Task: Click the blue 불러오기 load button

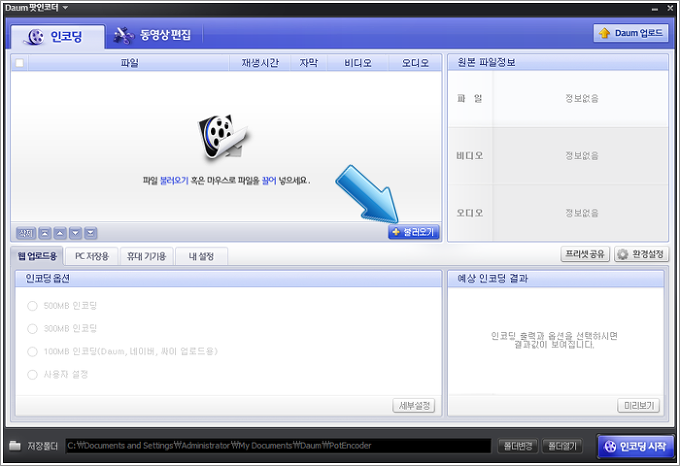Action: pyautogui.click(x=414, y=232)
